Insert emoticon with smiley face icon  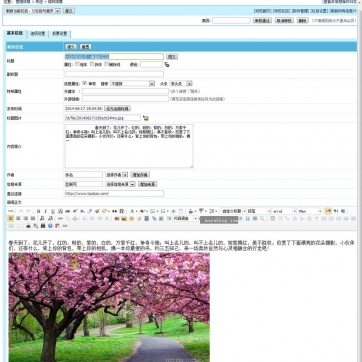pyautogui.click(x=131, y=218)
